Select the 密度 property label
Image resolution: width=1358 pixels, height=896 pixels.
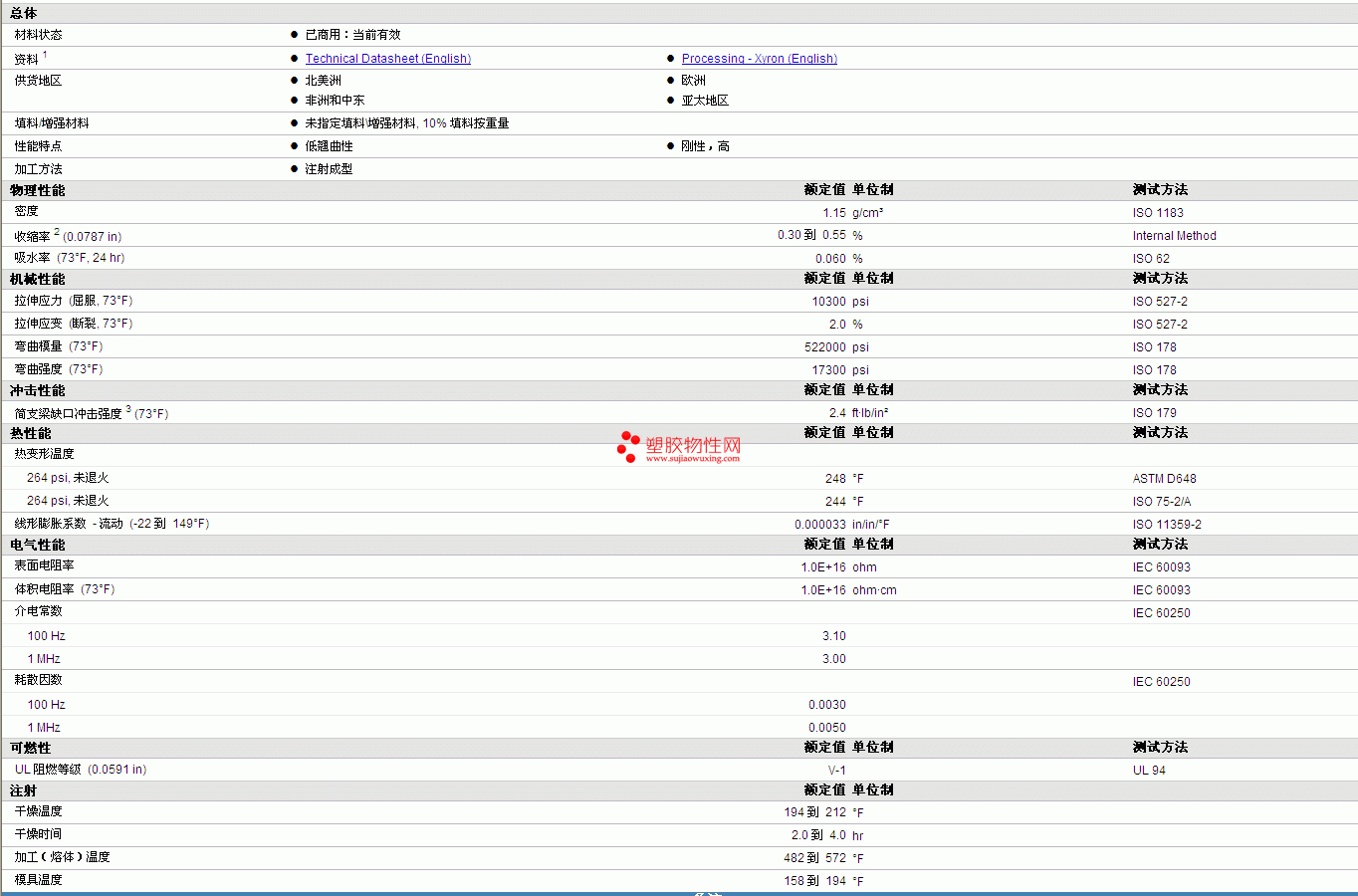tap(27, 211)
